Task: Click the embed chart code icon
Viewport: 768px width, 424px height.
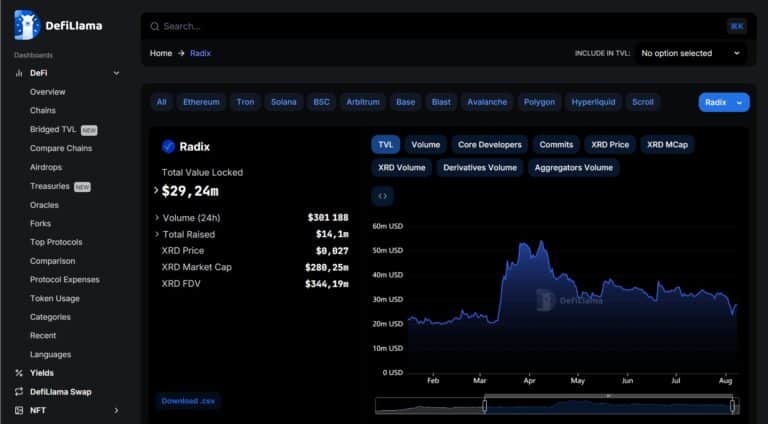Action: pyautogui.click(x=382, y=196)
